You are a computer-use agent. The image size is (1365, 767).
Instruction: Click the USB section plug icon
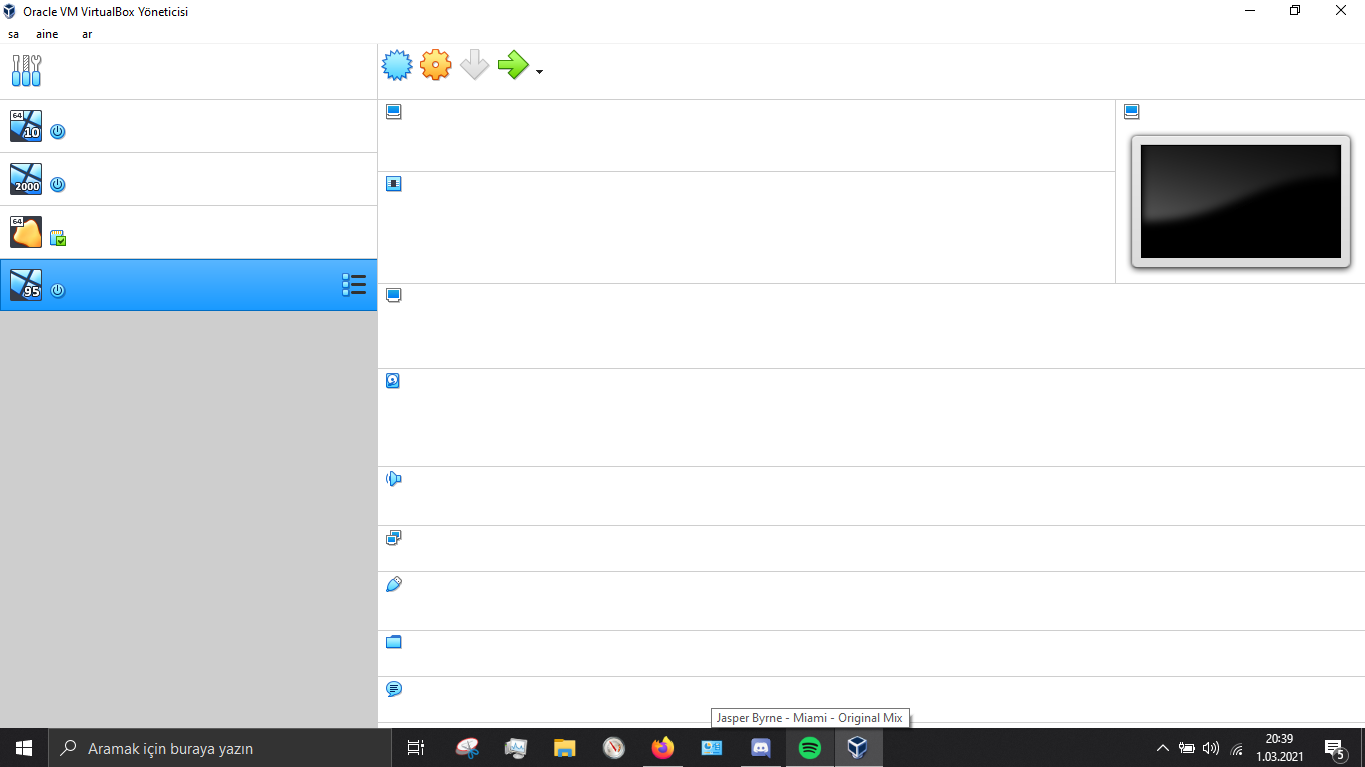(394, 584)
